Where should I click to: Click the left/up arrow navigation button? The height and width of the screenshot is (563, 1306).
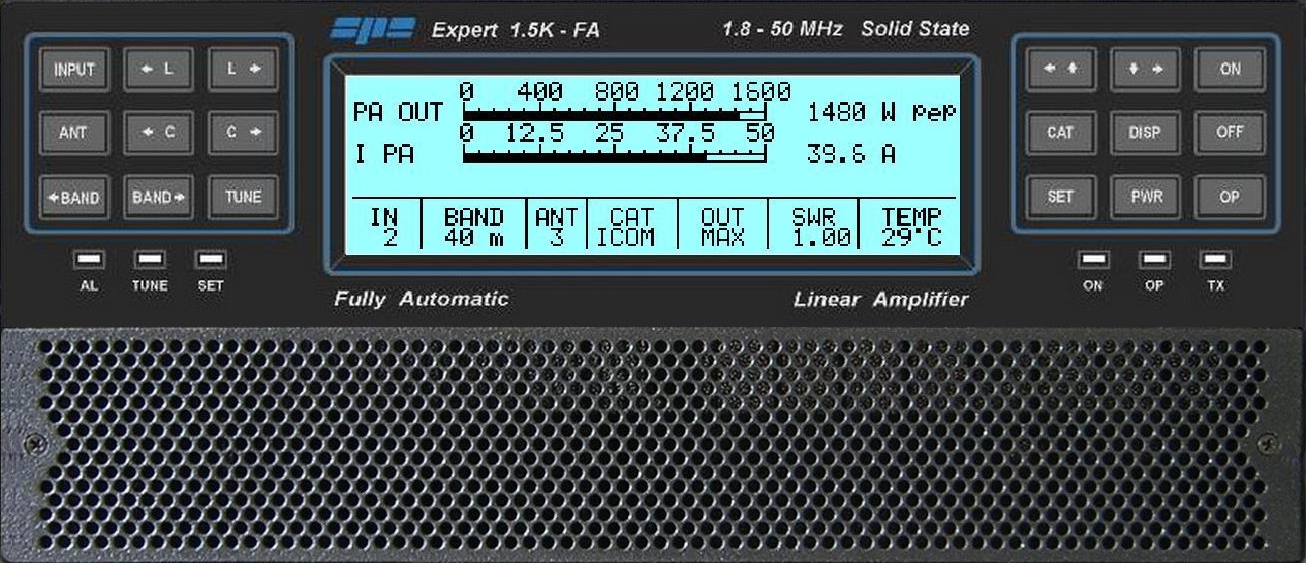tap(1061, 70)
